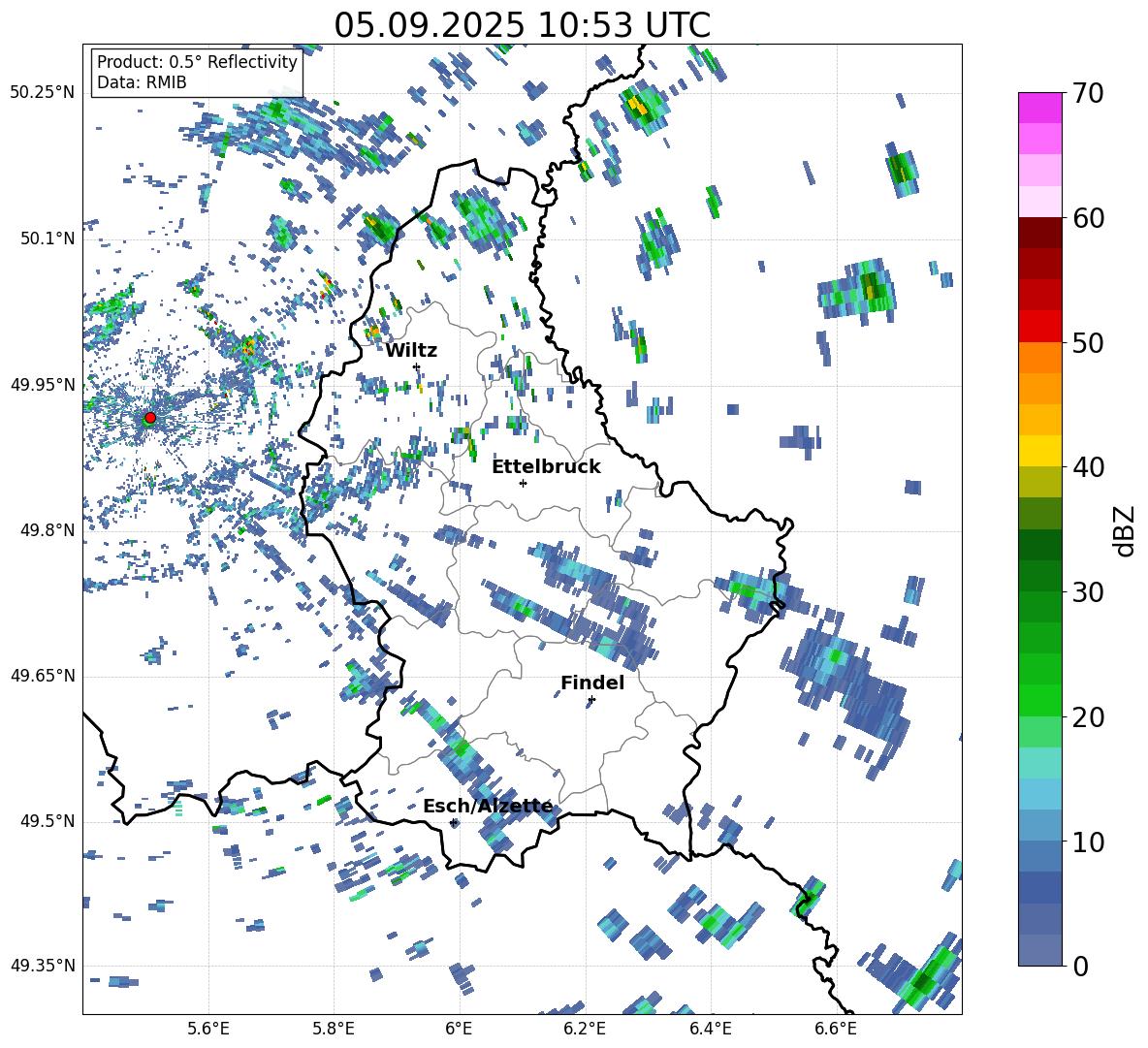Viewport: 1148px width, 1048px height.
Task: Click the 49.65°N latitude label
Action: coord(43,677)
